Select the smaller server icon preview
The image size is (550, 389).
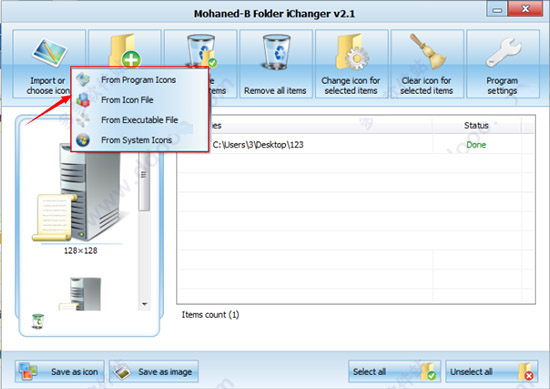point(81,294)
